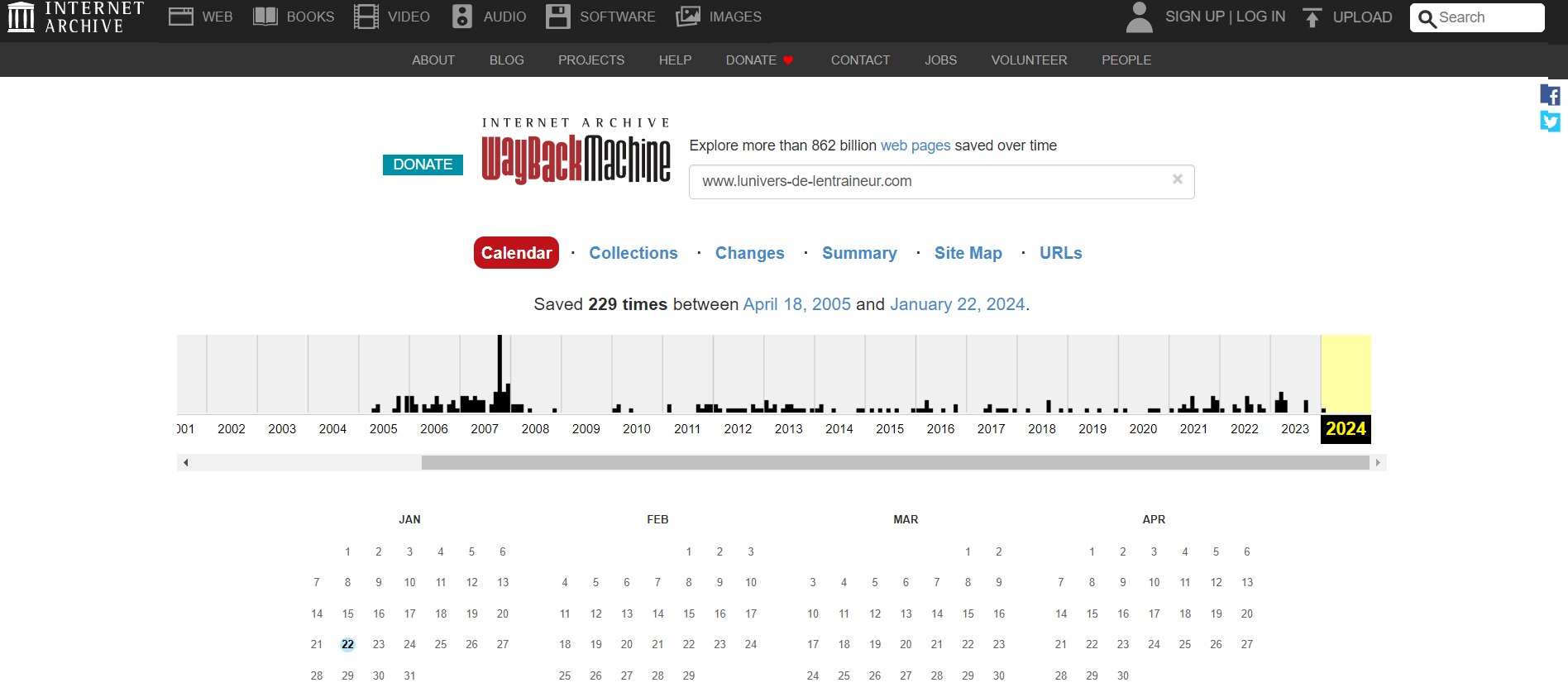The width and height of the screenshot is (1568, 697).
Task: Open the Help menu item
Action: [x=676, y=60]
